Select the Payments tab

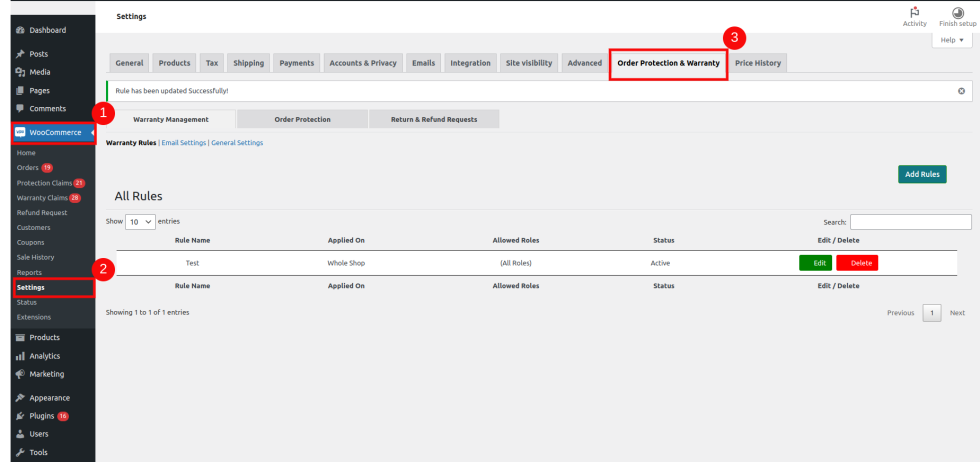tap(297, 63)
